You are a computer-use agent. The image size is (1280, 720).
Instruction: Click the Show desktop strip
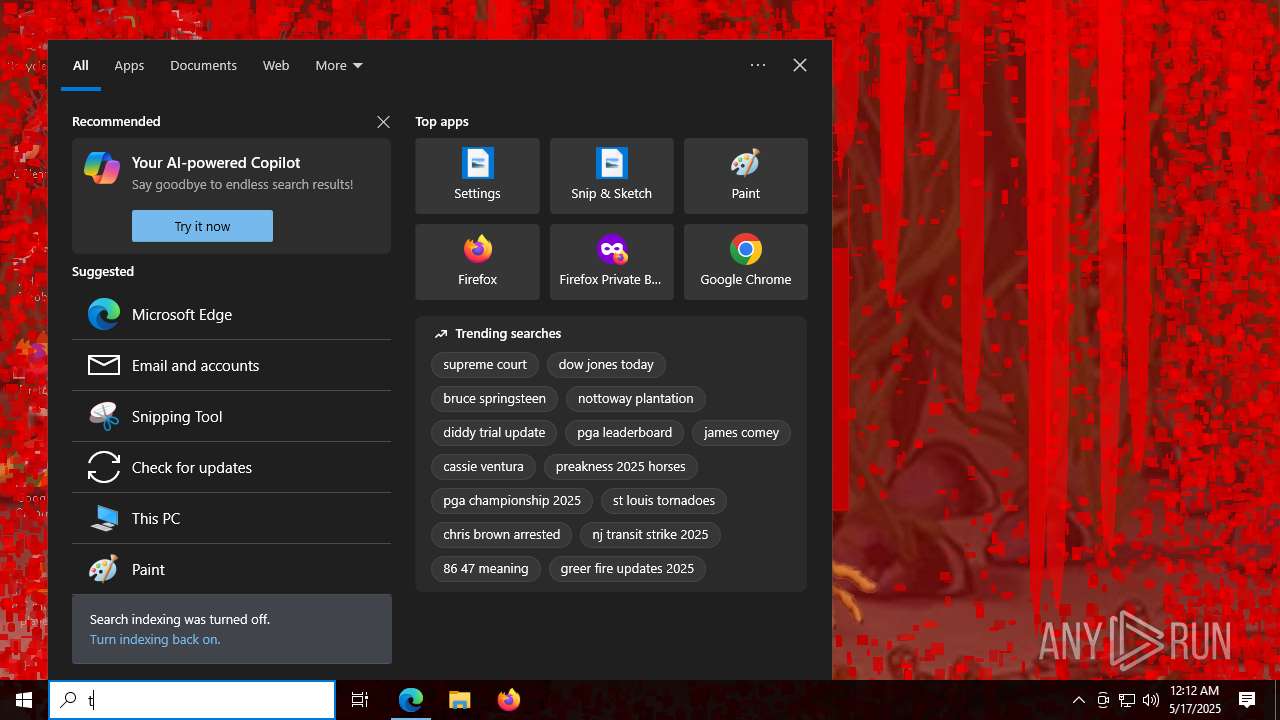[x=1277, y=700]
